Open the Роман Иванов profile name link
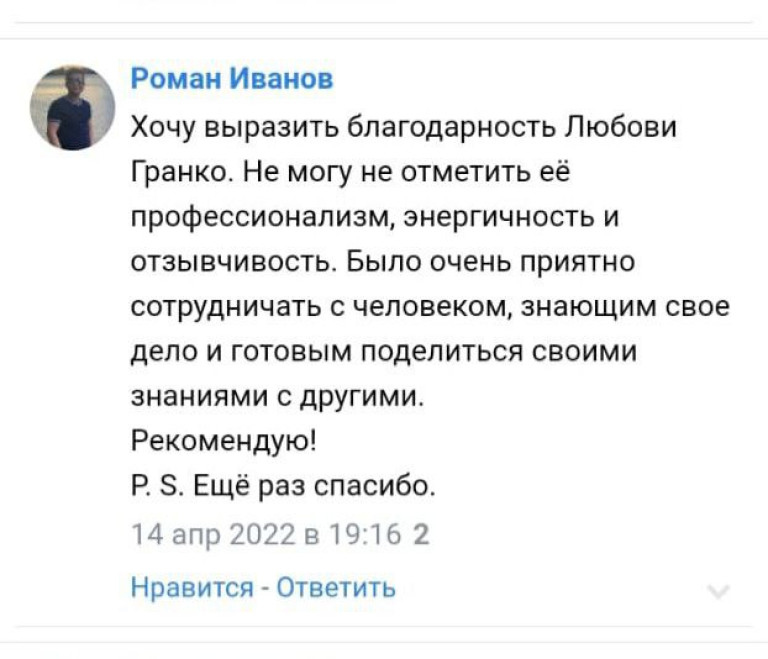Viewport: 768px width, 659px height. click(232, 78)
